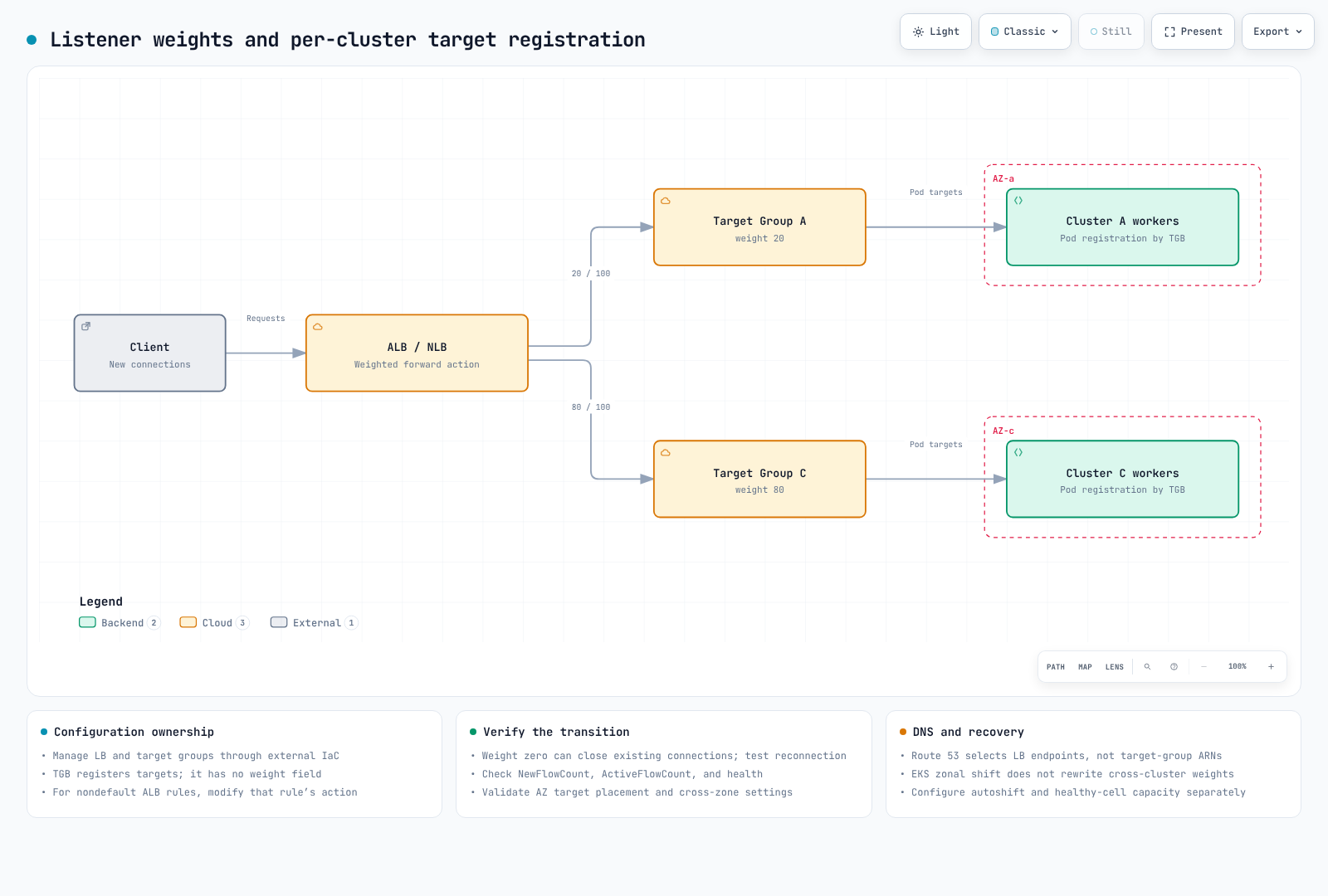Open the Export dropdown menu
Image resolution: width=1328 pixels, height=896 pixels.
click(x=1277, y=32)
